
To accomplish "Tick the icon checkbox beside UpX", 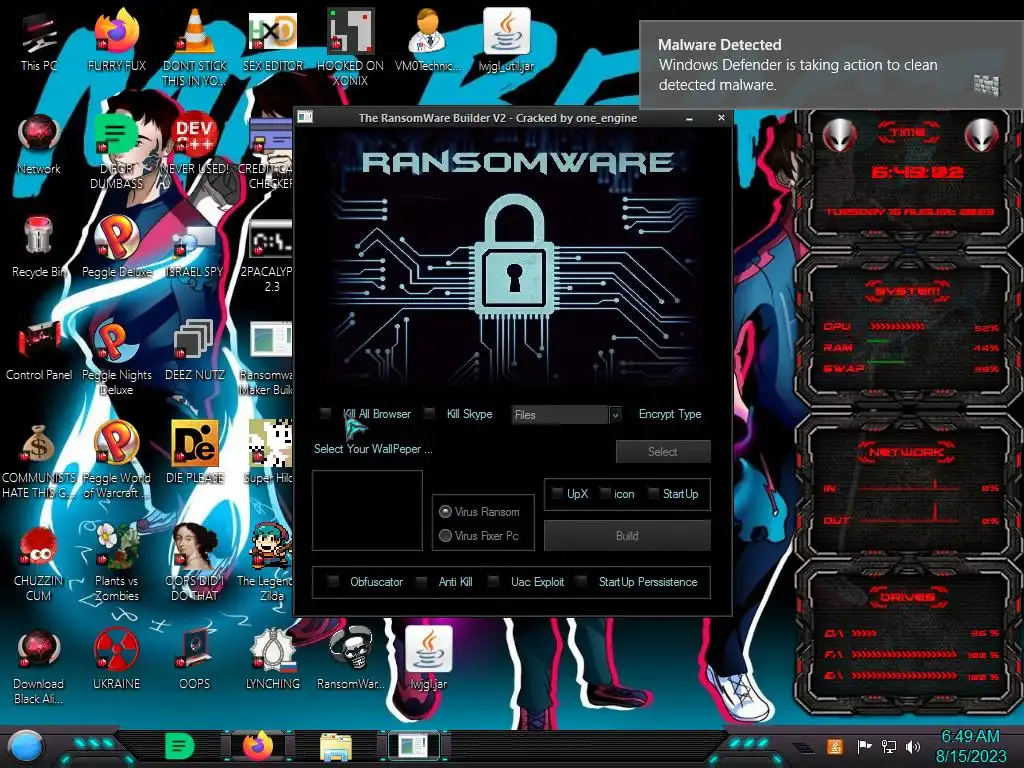I will coord(605,494).
